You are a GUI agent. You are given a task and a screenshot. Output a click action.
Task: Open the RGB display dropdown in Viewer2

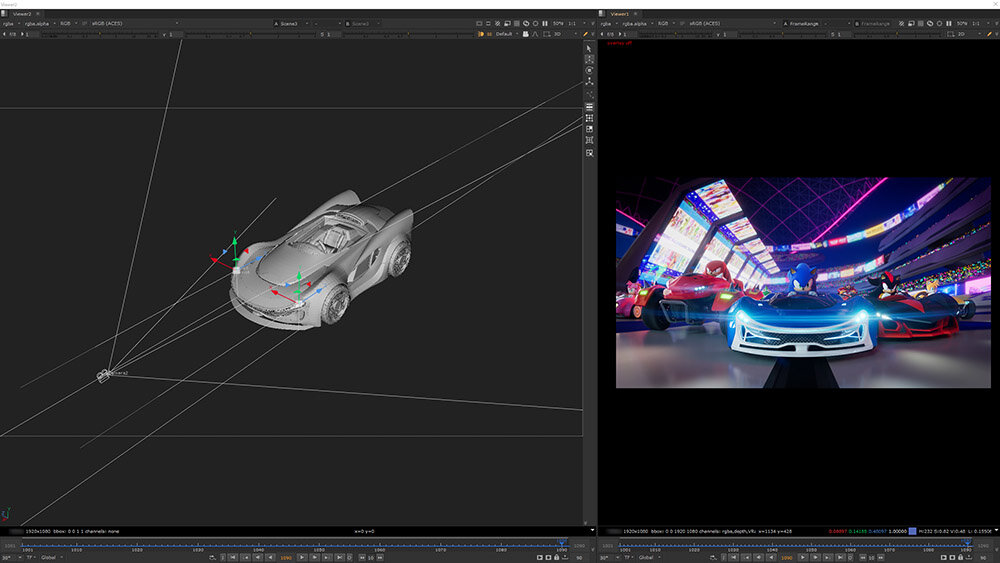coord(68,24)
